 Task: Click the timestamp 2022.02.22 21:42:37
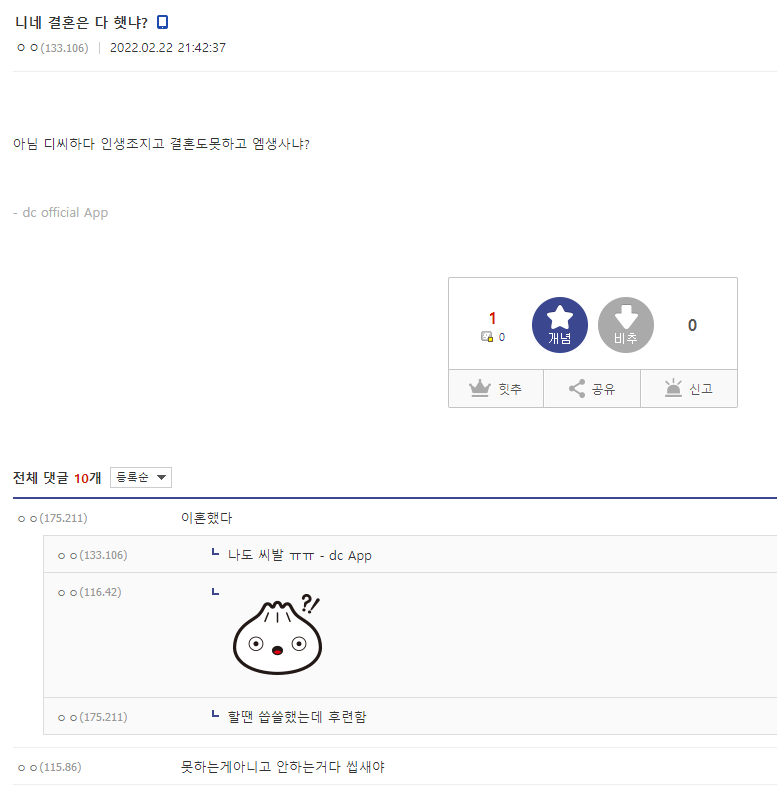coord(168,47)
